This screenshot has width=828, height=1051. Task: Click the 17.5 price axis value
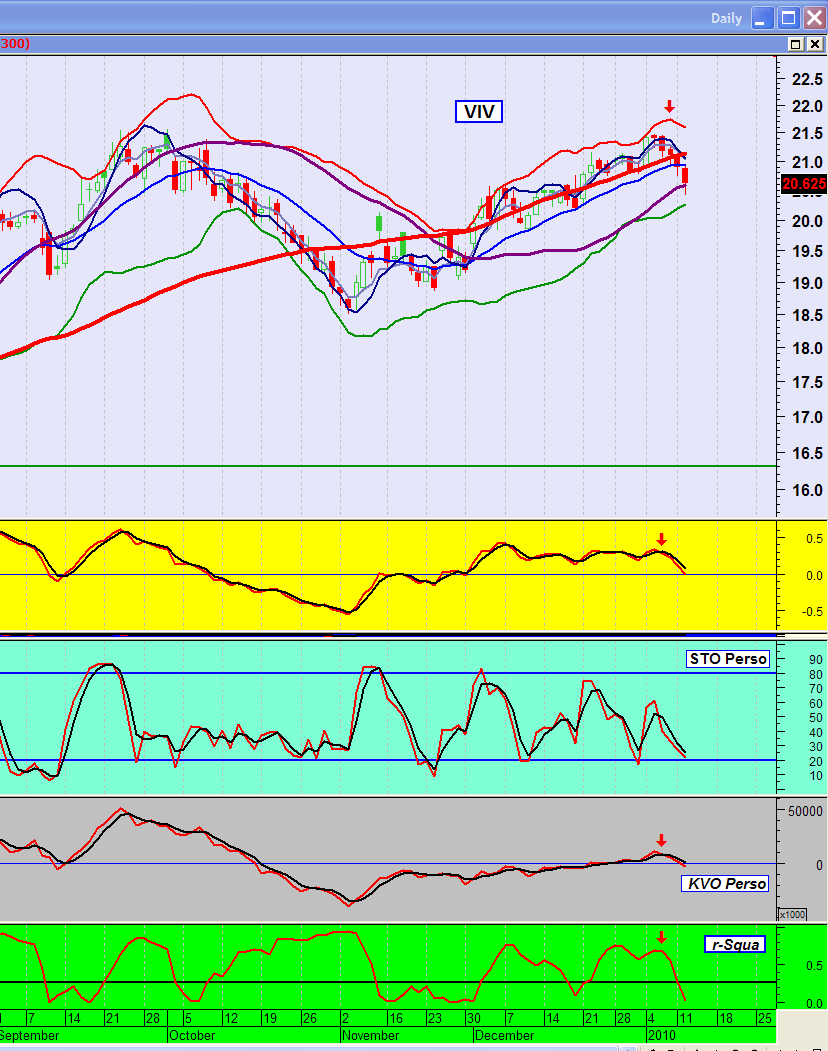click(807, 382)
